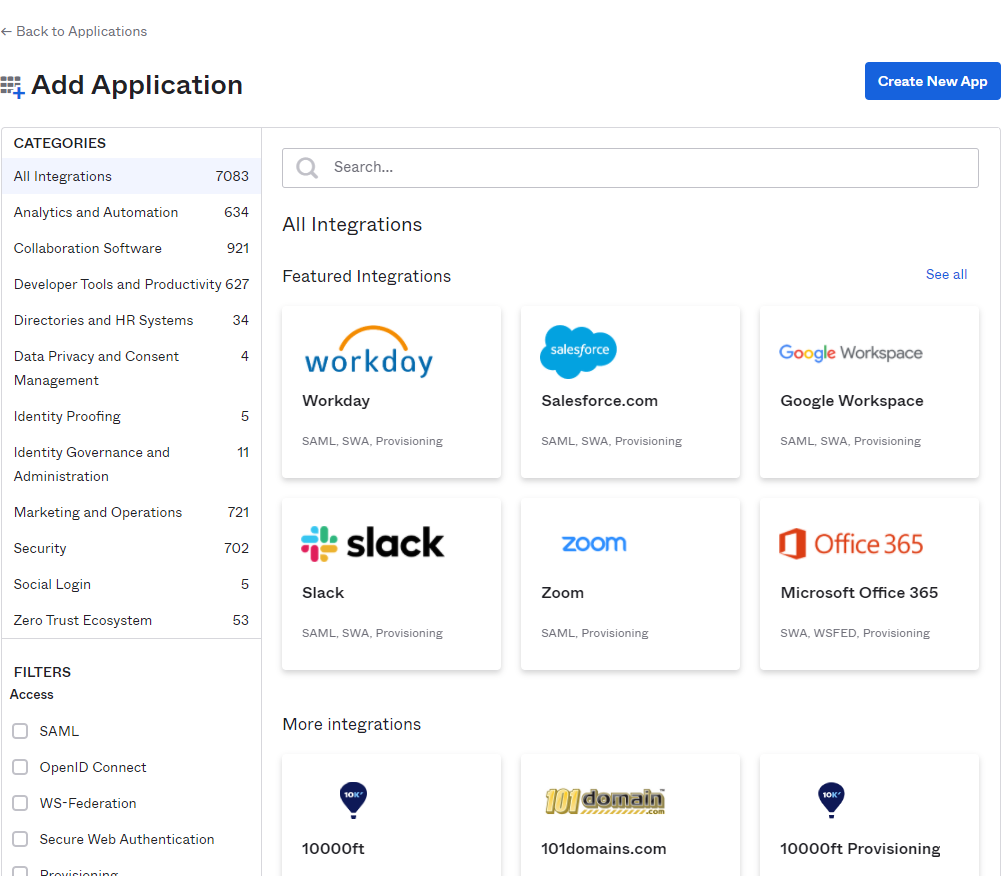The image size is (1001, 876).
Task: Click the Workday logo
Action: coord(369,352)
